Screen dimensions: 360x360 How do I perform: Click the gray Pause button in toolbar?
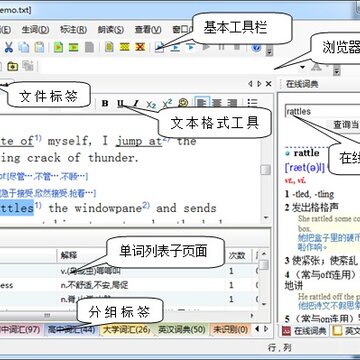pos(221,47)
